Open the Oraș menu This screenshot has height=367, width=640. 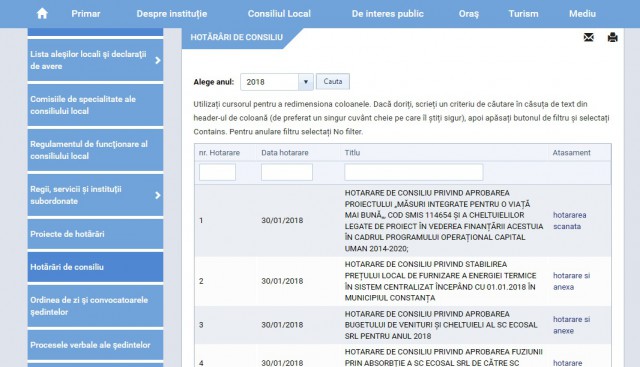pos(469,14)
